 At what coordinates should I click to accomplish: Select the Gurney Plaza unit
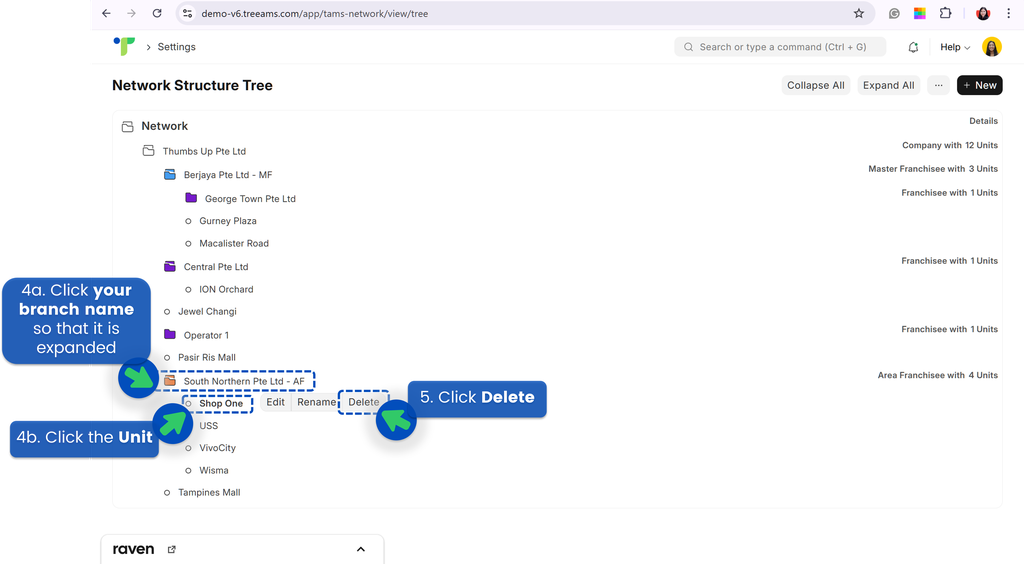click(x=228, y=221)
